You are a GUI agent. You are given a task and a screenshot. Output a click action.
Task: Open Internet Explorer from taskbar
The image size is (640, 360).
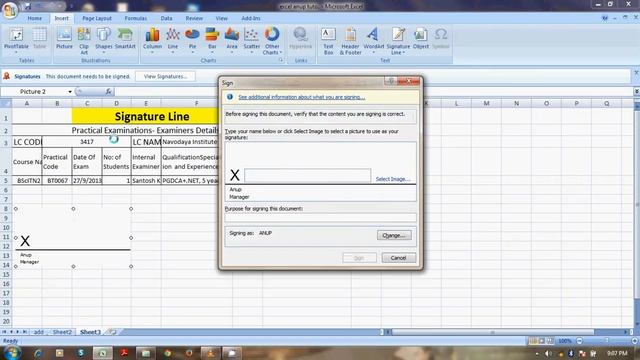[x=38, y=353]
